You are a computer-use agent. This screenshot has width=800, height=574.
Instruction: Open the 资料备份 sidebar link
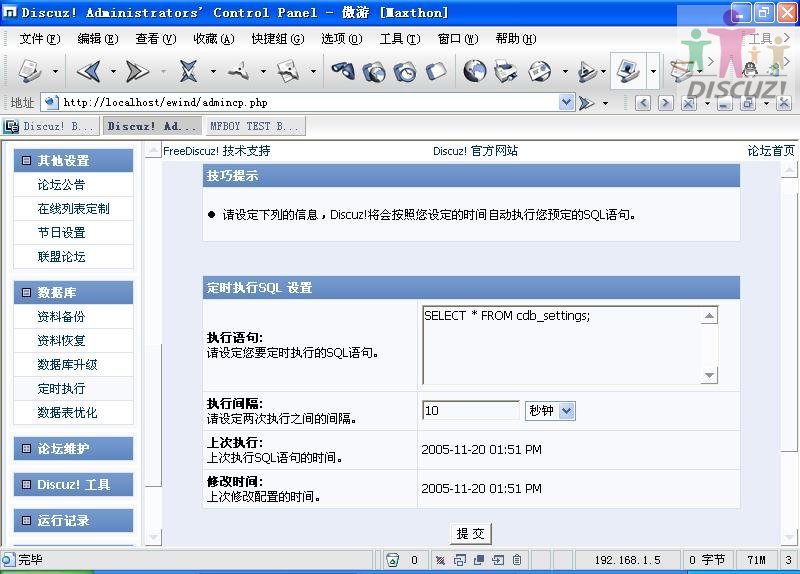pyautogui.click(x=61, y=316)
